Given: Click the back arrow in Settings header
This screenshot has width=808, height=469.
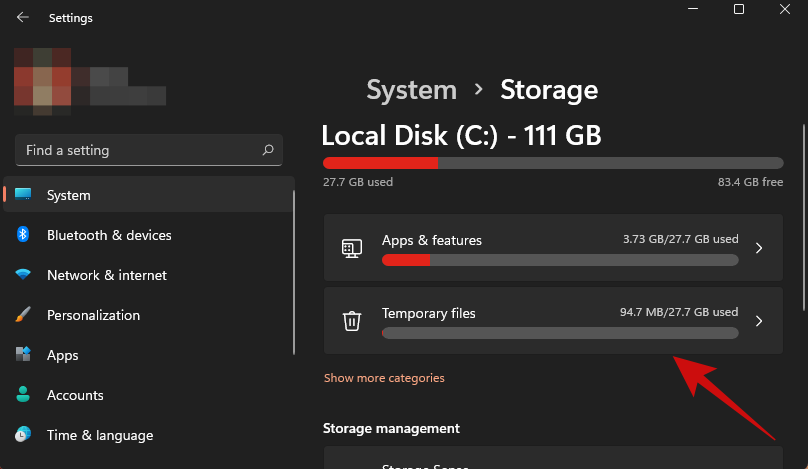Looking at the screenshot, I should point(23,17).
